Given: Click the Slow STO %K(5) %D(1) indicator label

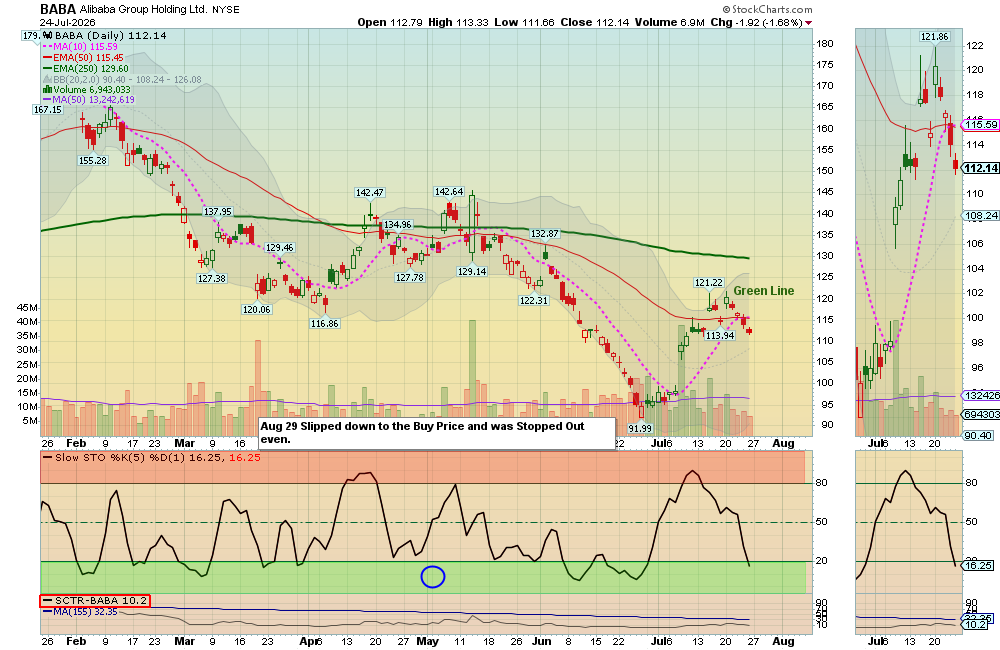Looking at the screenshot, I should tap(151, 458).
